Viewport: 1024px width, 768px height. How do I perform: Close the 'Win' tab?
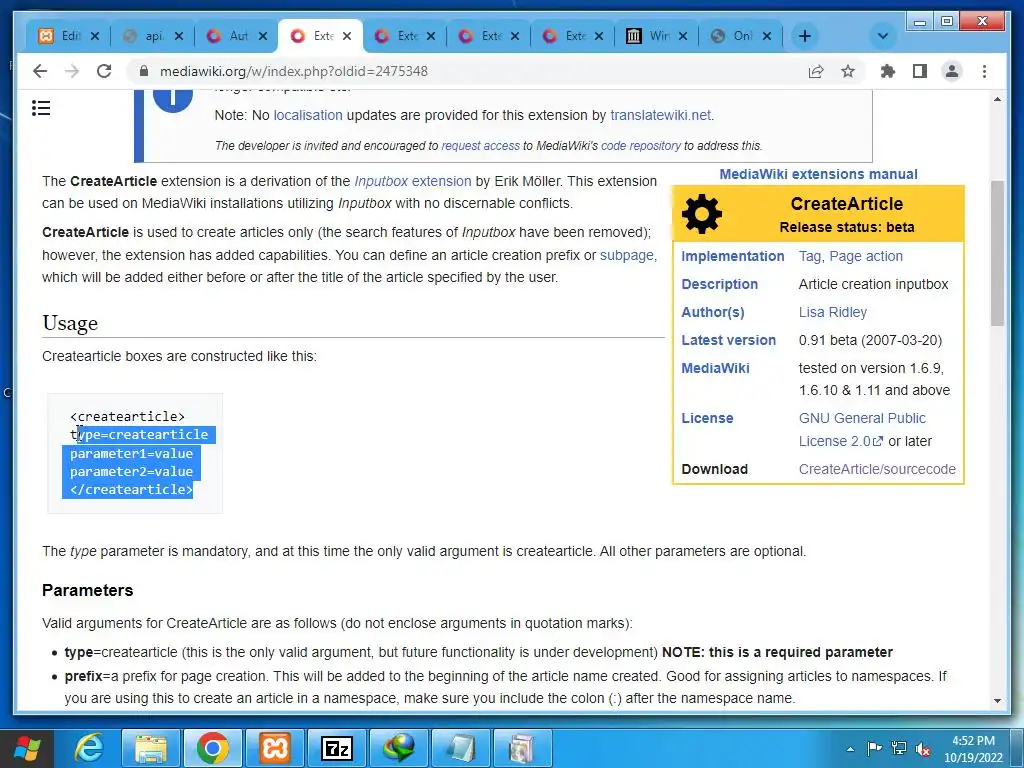(x=682, y=36)
